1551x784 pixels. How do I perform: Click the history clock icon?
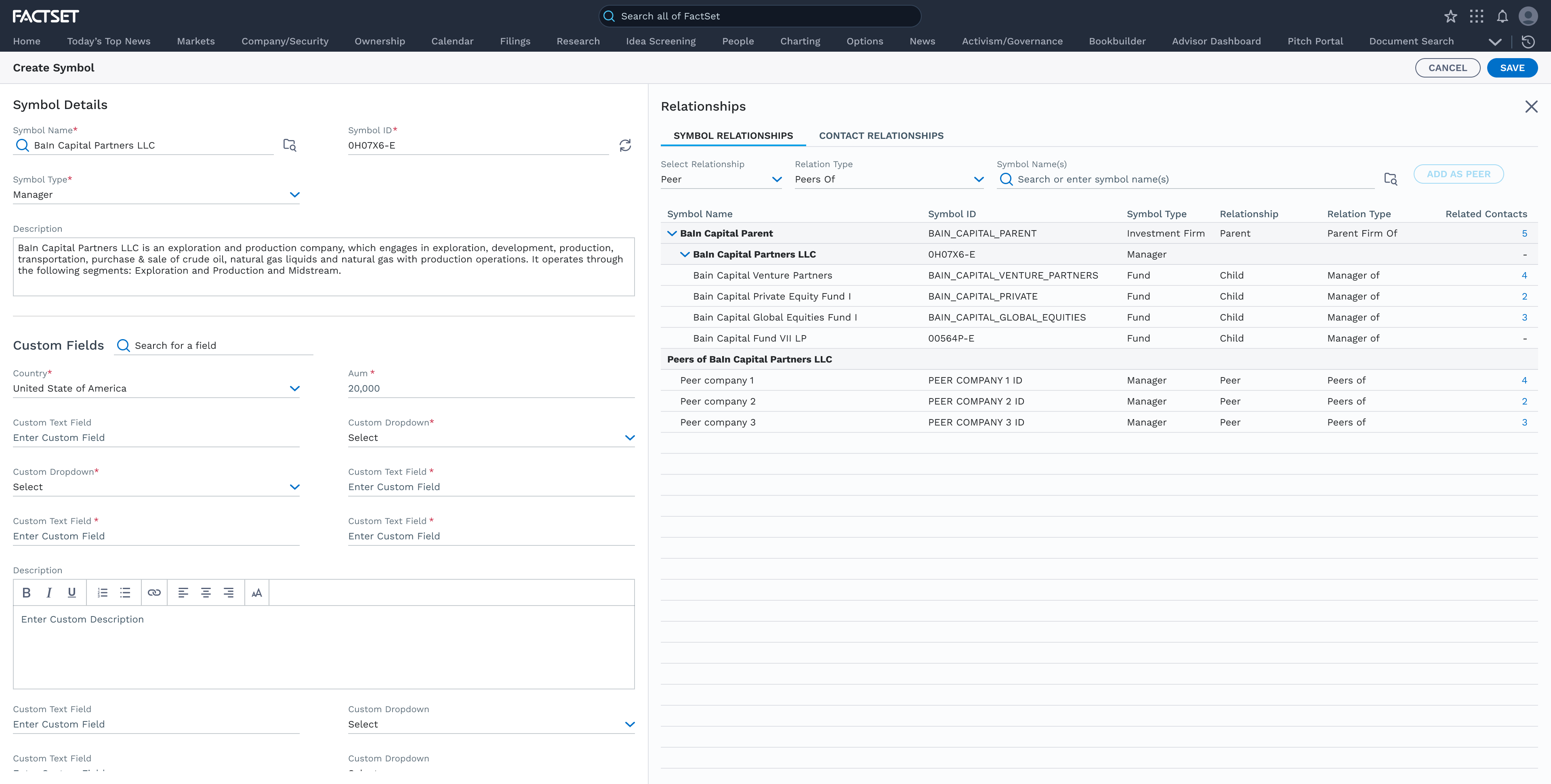pos(1528,42)
